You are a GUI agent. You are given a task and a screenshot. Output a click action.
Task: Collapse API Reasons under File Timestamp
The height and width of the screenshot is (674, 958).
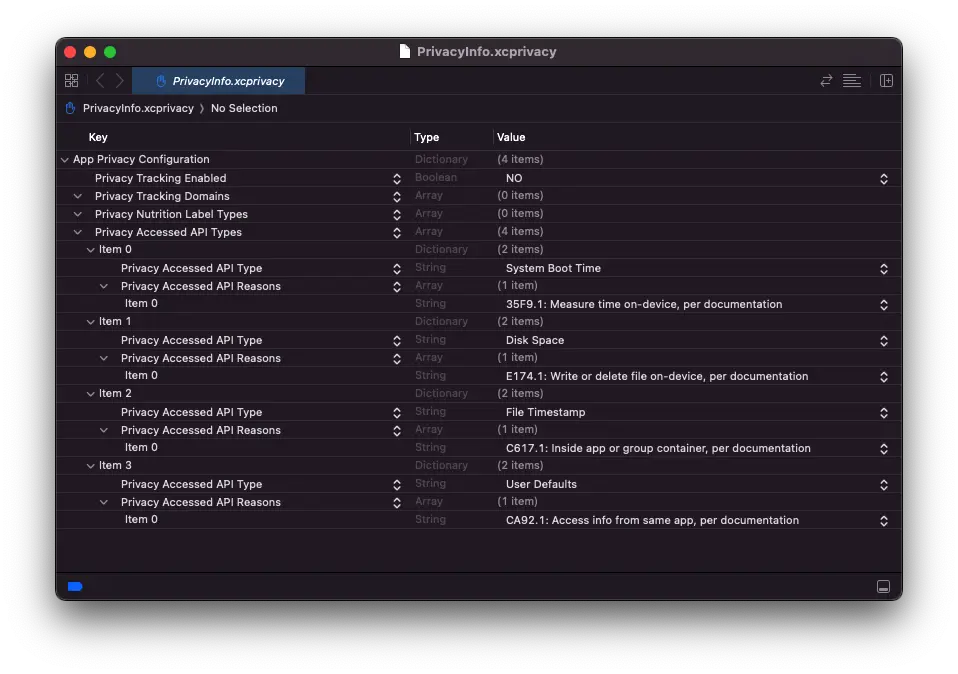[104, 430]
